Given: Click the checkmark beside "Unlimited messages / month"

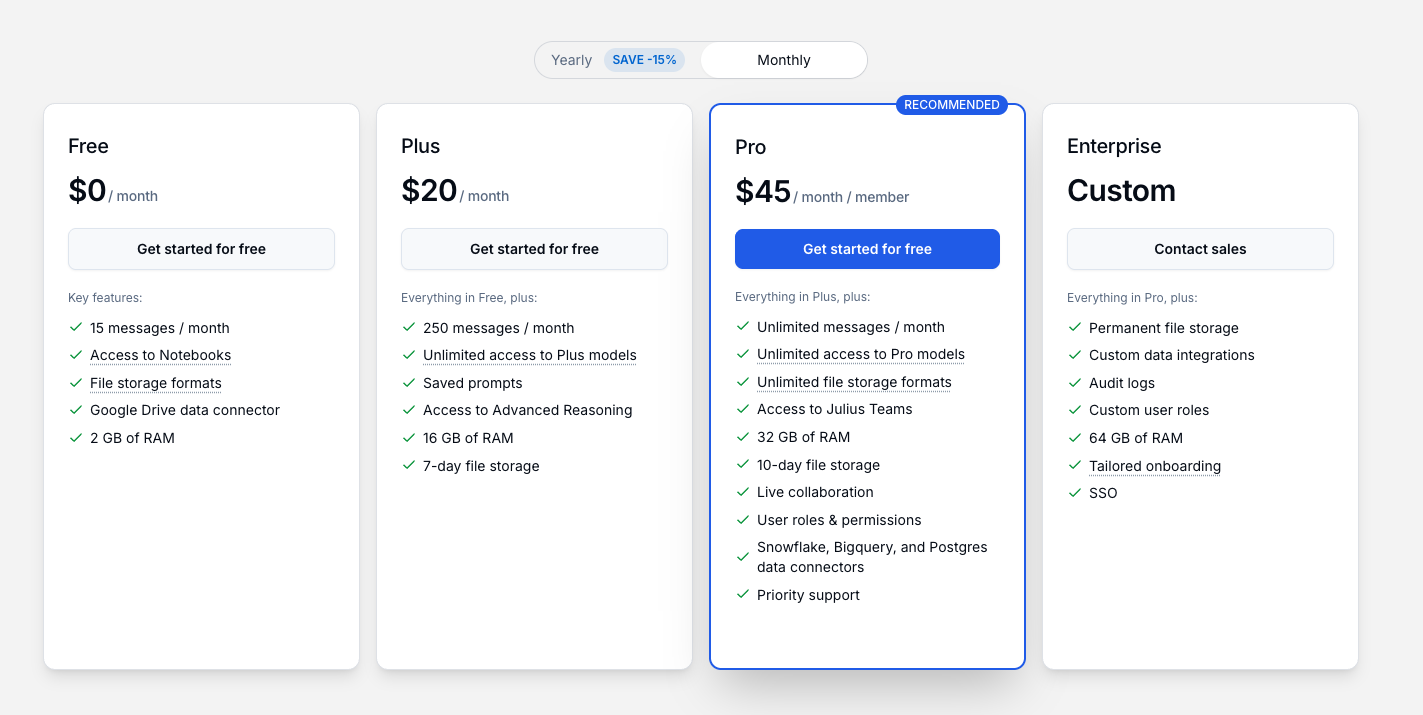Looking at the screenshot, I should [743, 327].
